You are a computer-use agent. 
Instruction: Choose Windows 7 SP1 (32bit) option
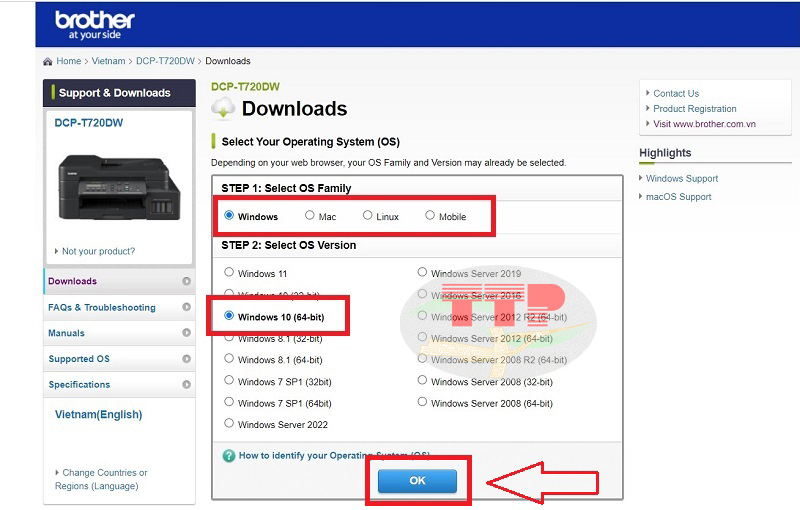click(x=229, y=380)
